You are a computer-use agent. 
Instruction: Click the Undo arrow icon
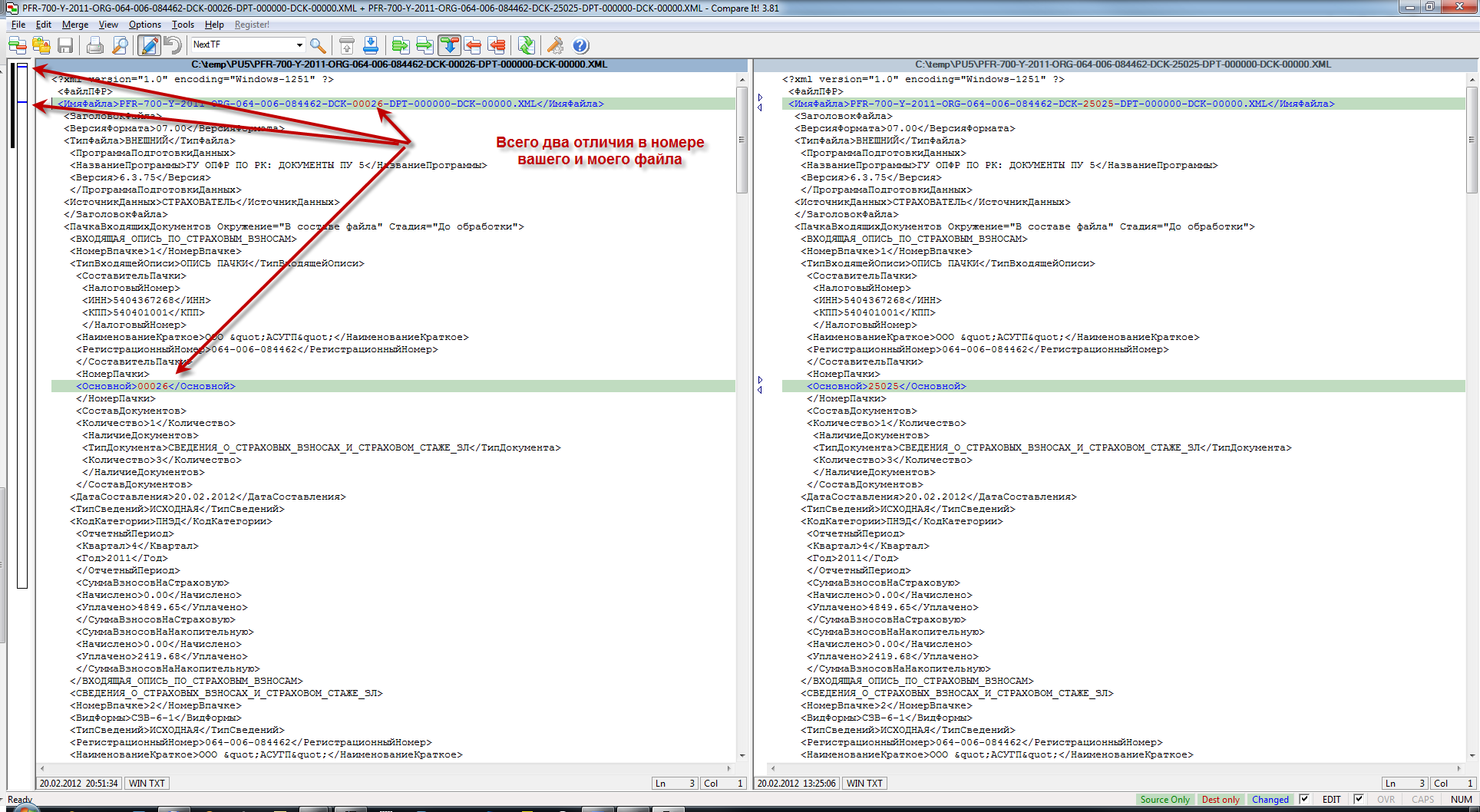coord(173,45)
